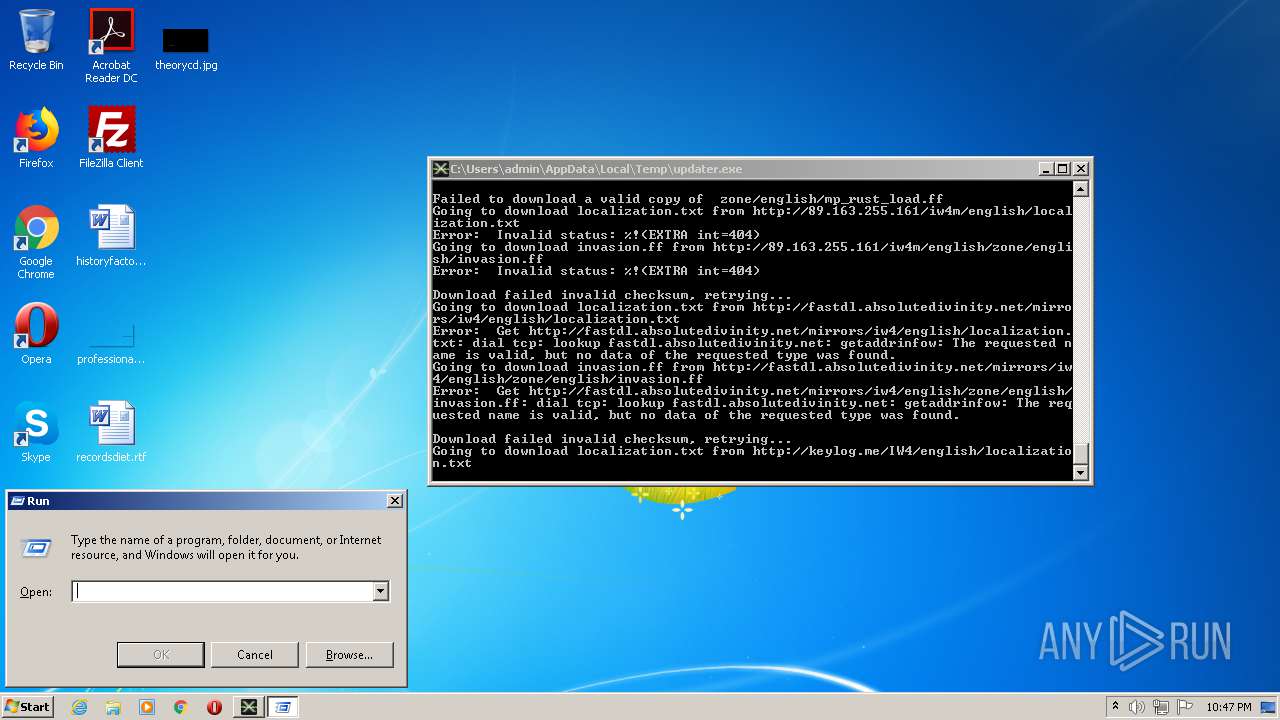Viewport: 1280px width, 720px height.
Task: Launch Firefox from the desktop
Action: 36,138
